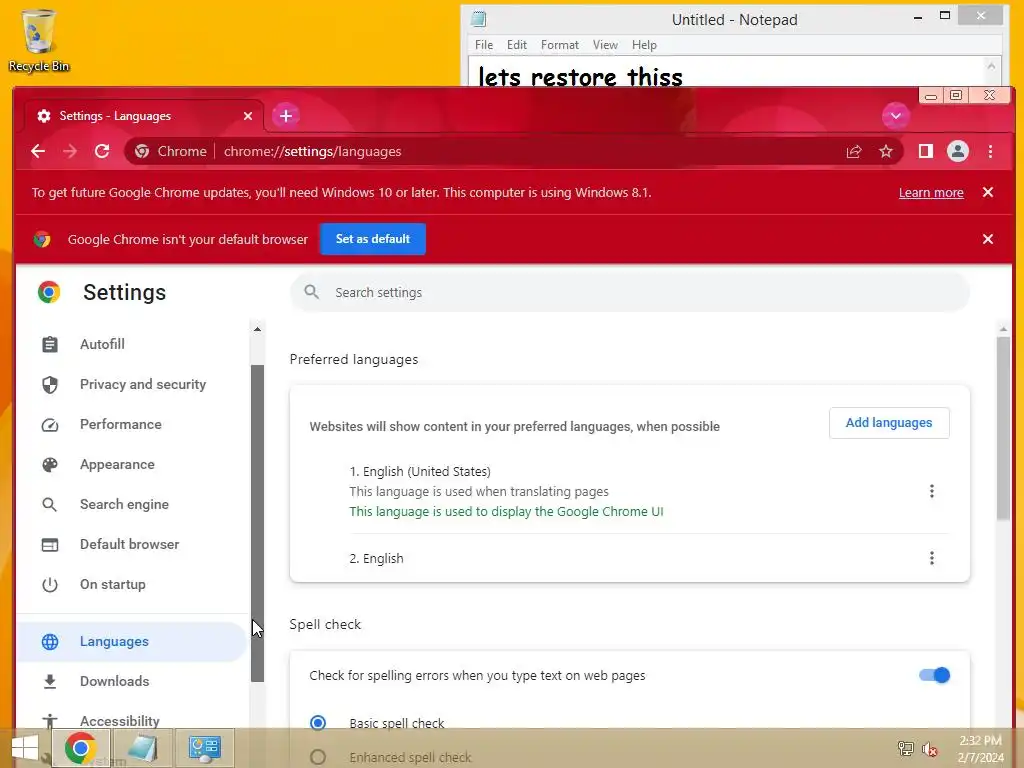The height and width of the screenshot is (768, 1024).
Task: Open Chrome three-dot main menu
Action: (990, 152)
